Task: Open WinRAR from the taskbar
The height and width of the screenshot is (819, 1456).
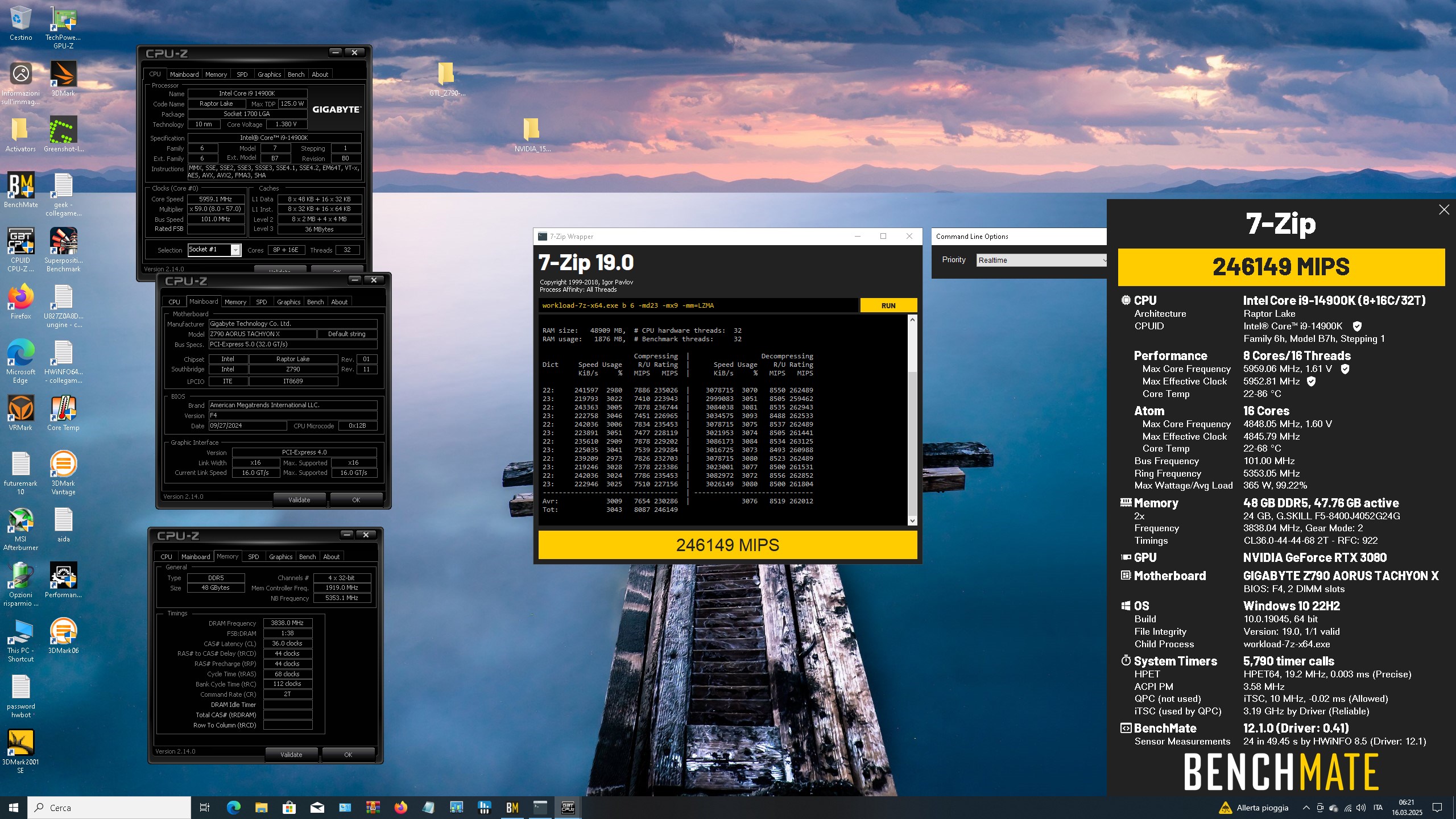Action: tap(373, 808)
